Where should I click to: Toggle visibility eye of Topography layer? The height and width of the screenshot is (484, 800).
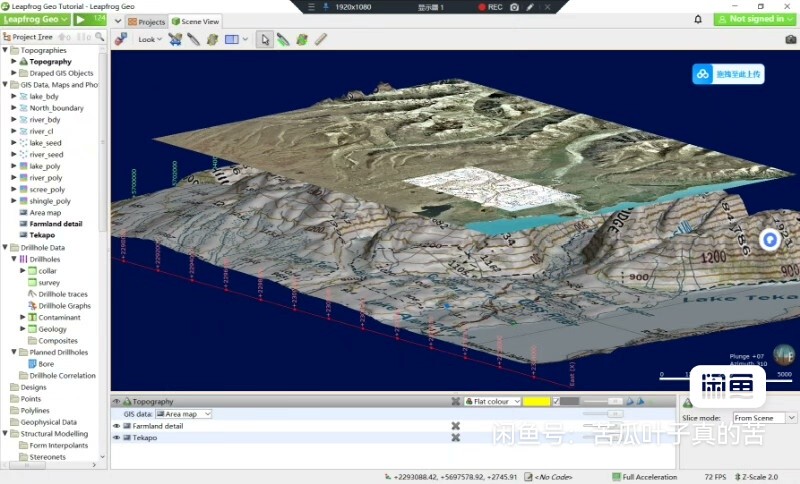pyautogui.click(x=116, y=401)
